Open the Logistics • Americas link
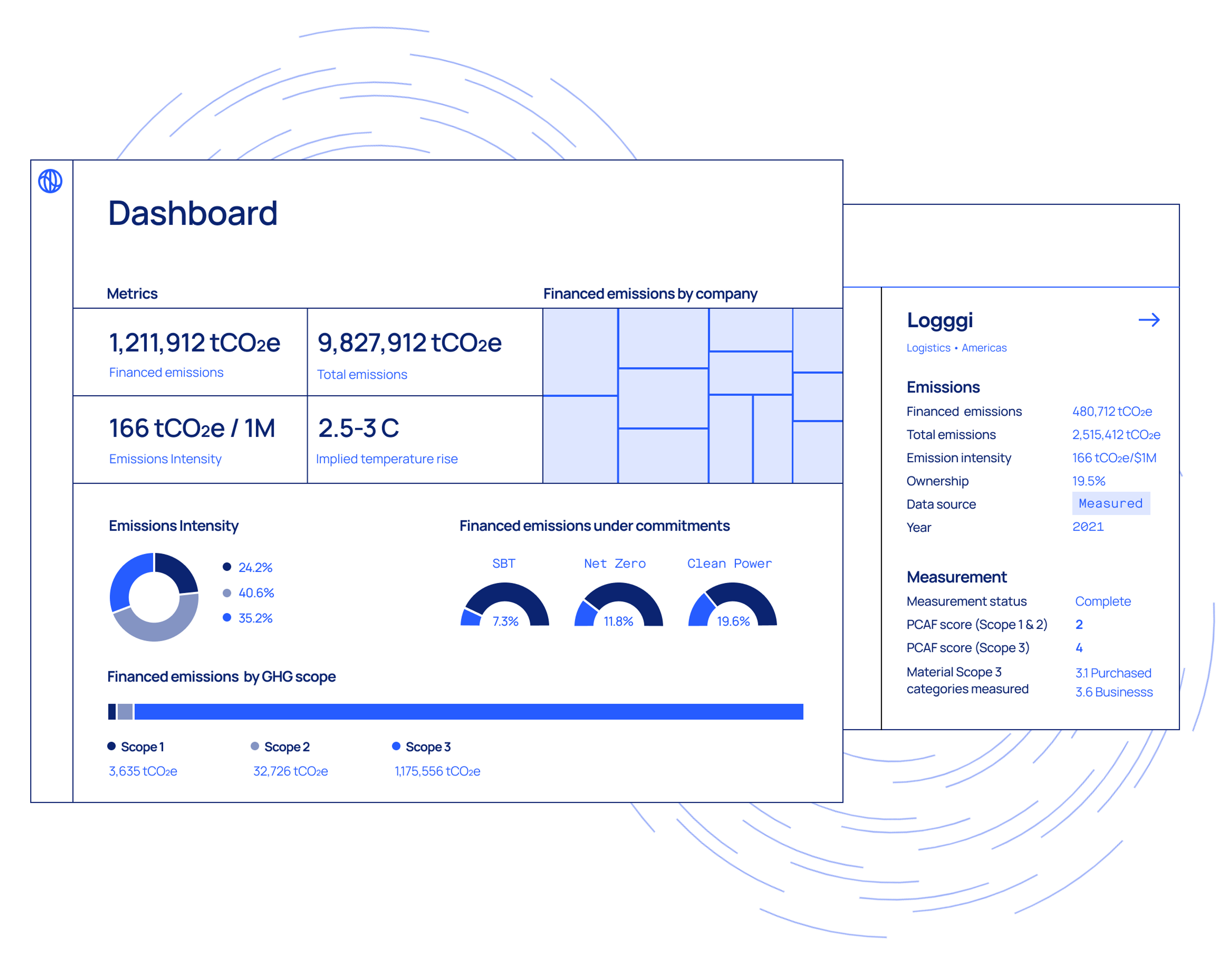The width and height of the screenshot is (1232, 962). (x=956, y=348)
